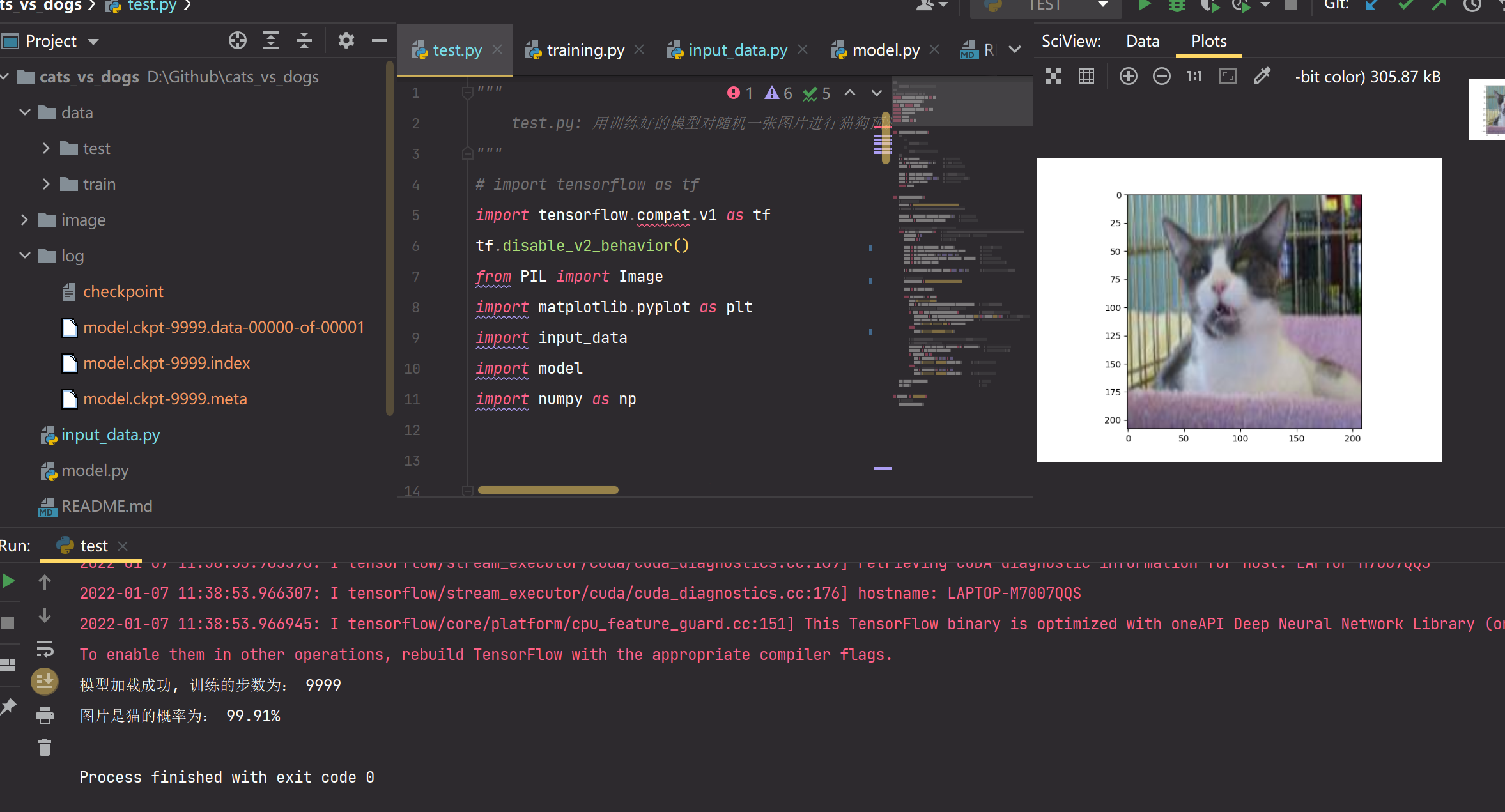This screenshot has height=812, width=1505.
Task: Click the Collapse All icon in Project panel
Action: click(x=304, y=41)
